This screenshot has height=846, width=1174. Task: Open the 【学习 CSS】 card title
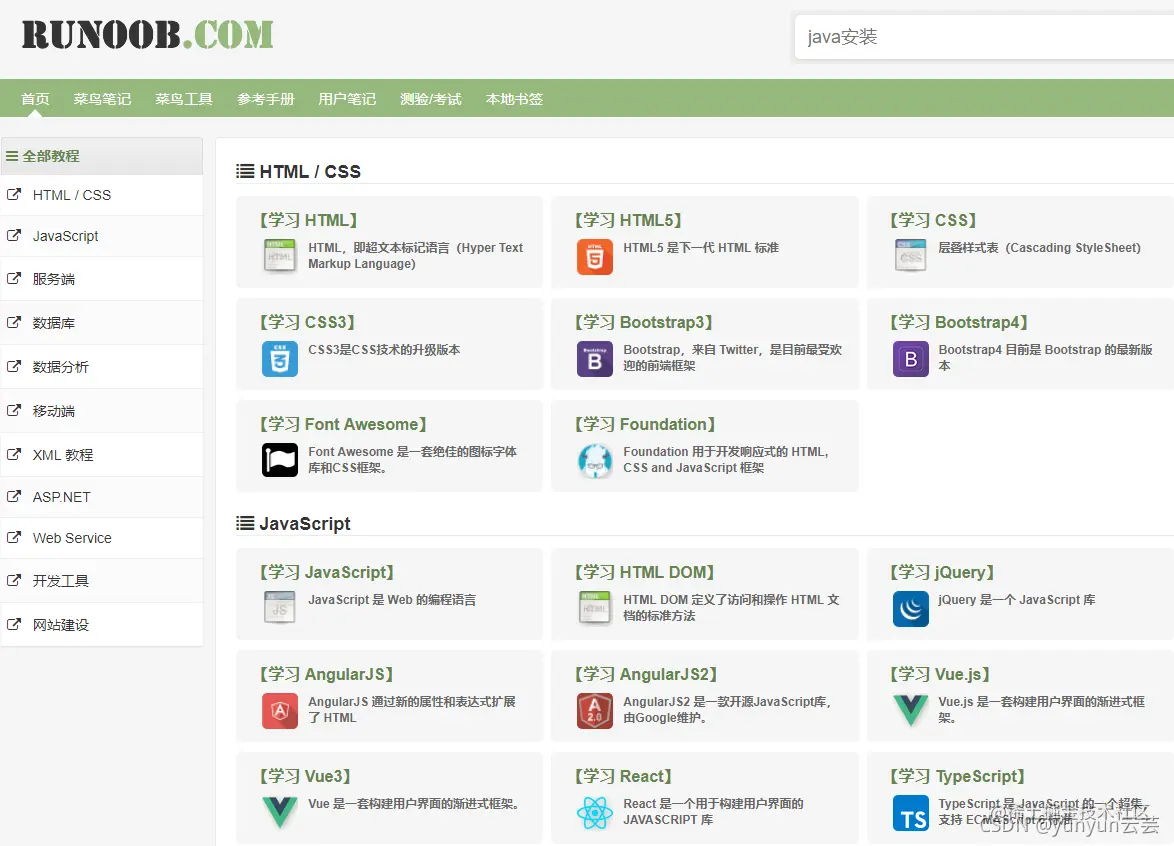pos(933,220)
